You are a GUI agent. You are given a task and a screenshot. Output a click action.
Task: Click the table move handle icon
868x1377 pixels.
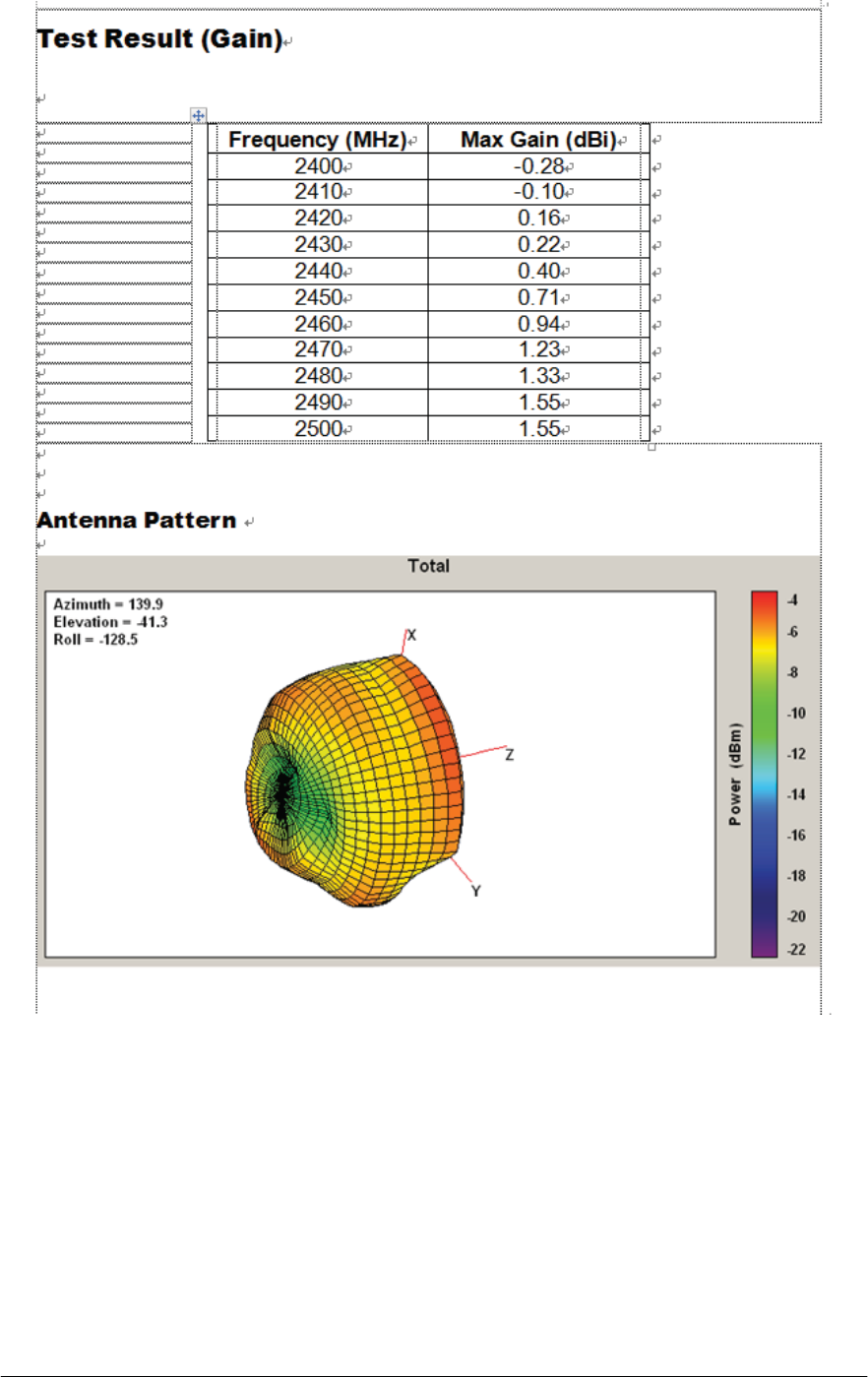point(198,116)
